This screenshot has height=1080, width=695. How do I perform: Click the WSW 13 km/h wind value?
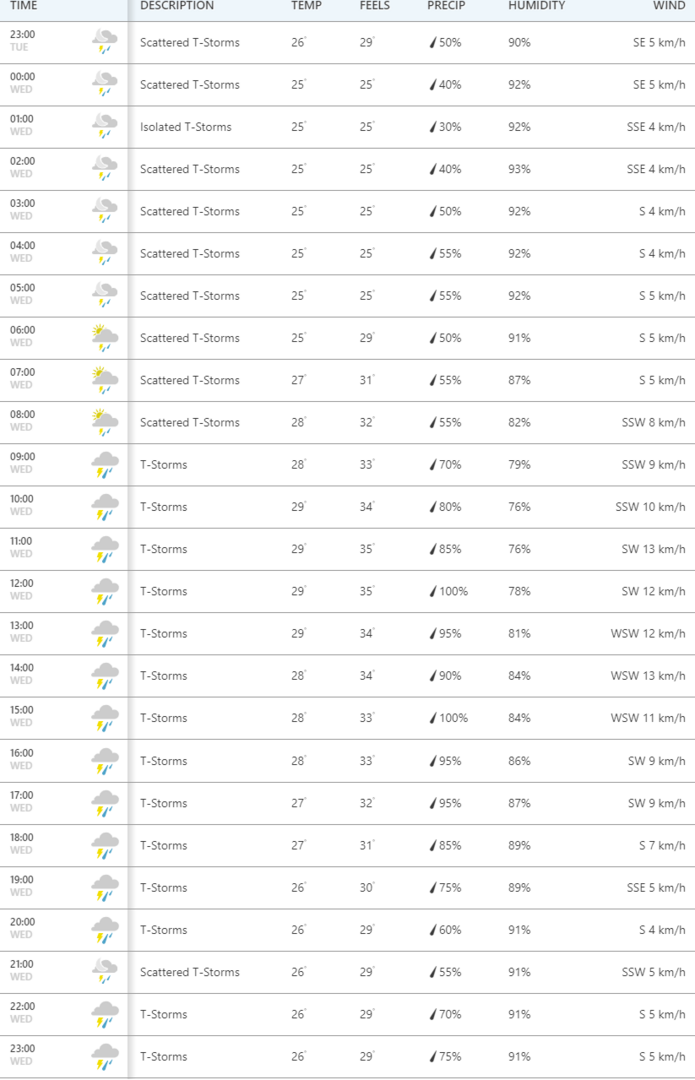(648, 676)
